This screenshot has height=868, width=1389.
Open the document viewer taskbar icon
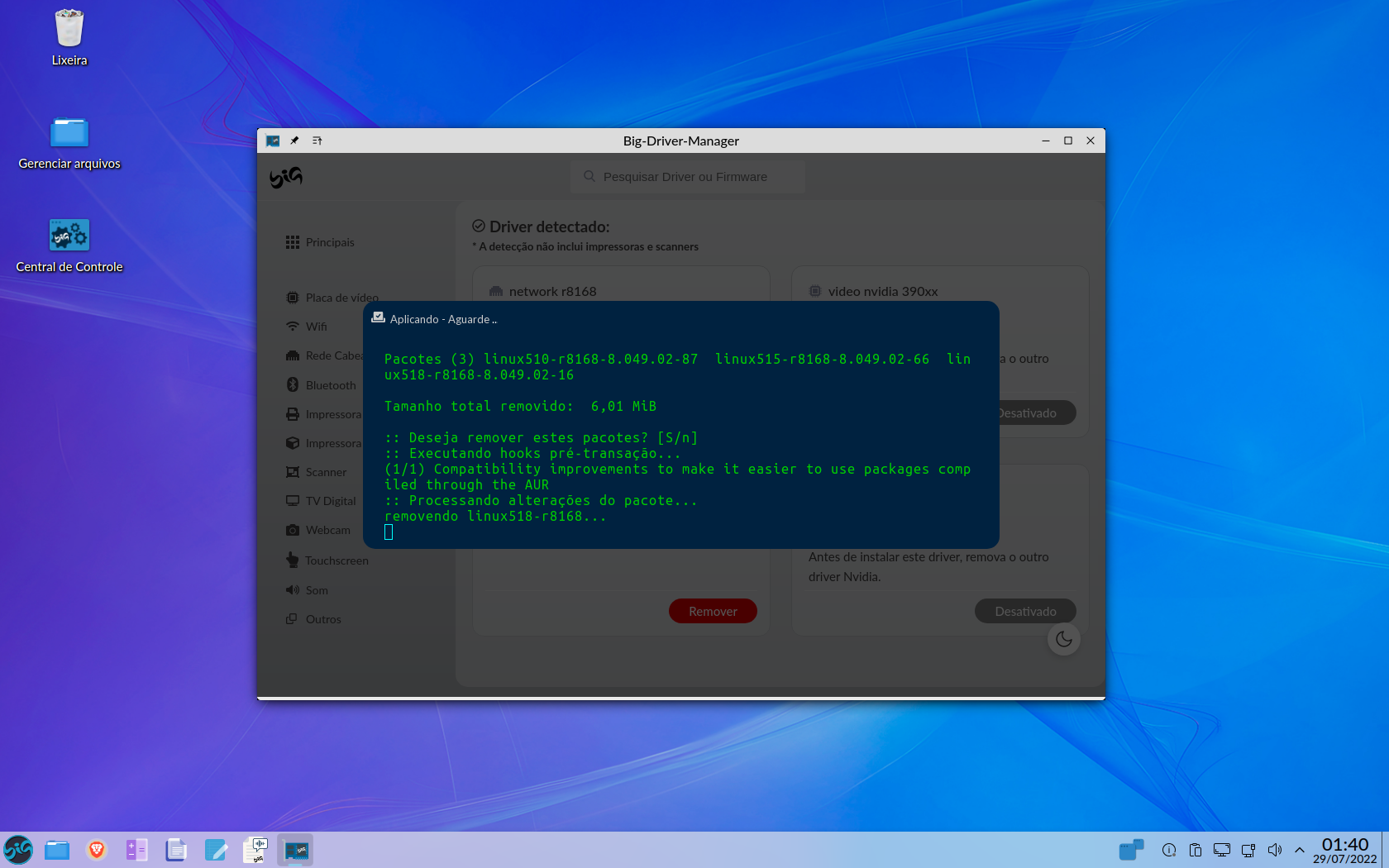[176, 850]
